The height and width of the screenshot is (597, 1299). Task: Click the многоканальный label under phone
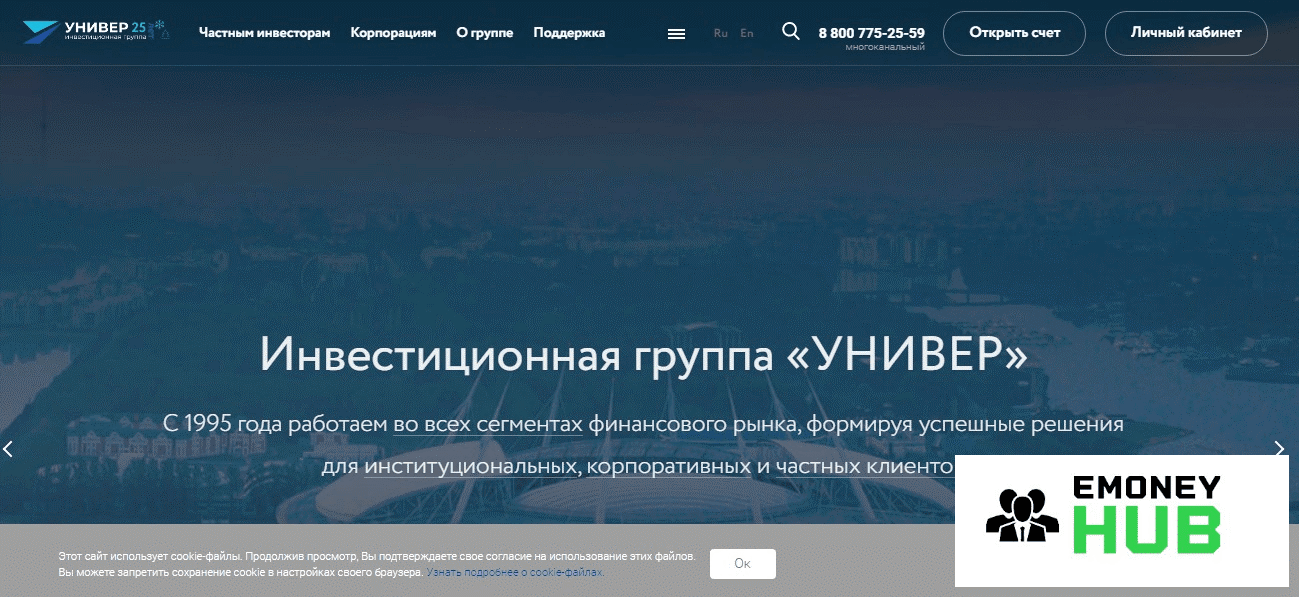coord(884,47)
